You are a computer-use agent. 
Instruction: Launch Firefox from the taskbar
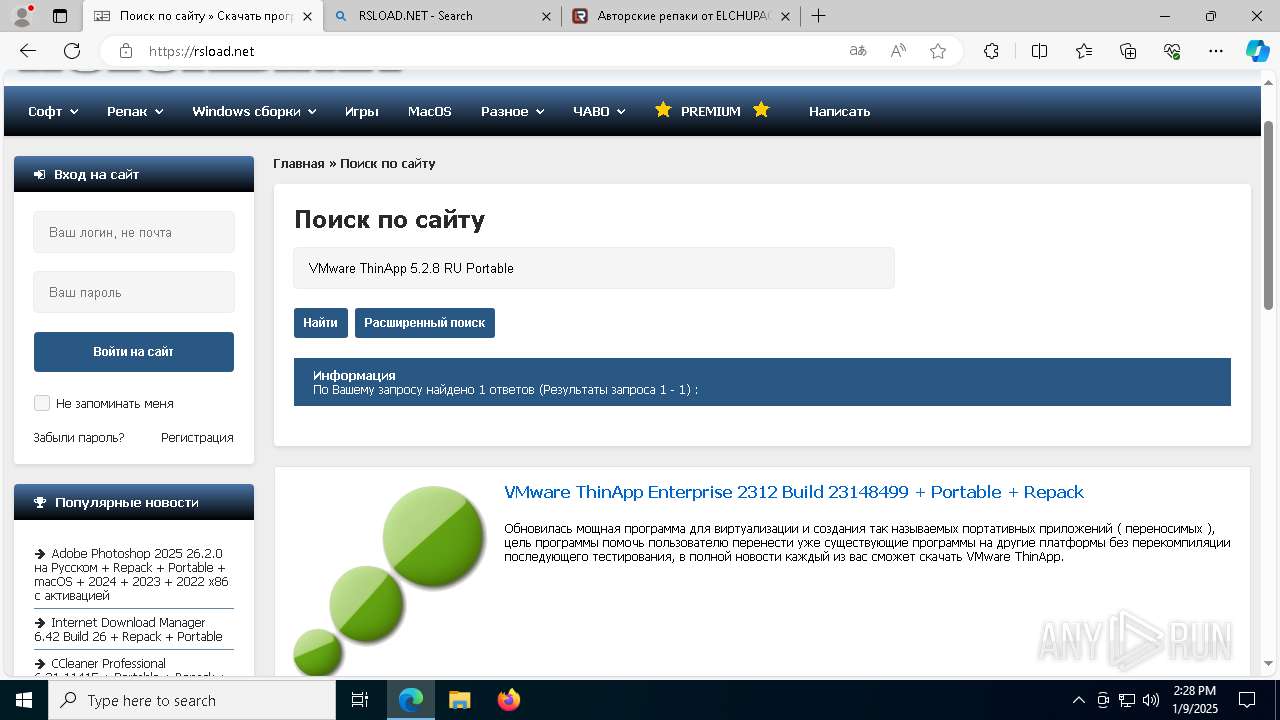(508, 700)
